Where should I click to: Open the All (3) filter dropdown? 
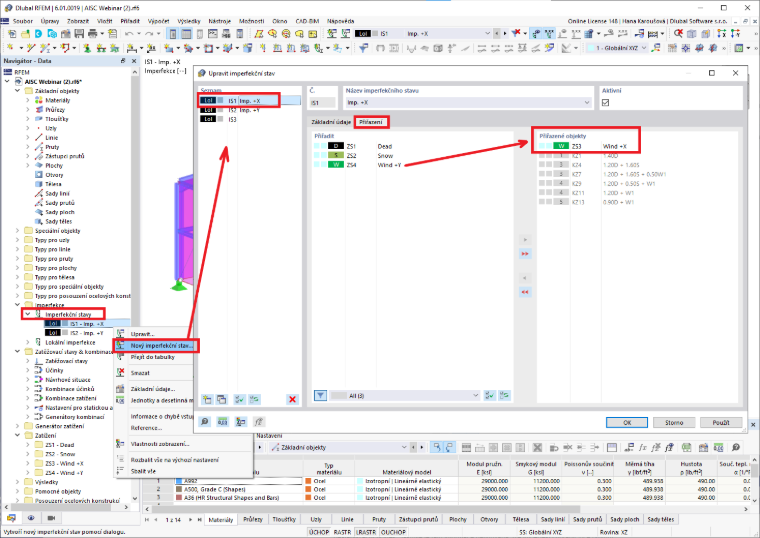pos(405,396)
